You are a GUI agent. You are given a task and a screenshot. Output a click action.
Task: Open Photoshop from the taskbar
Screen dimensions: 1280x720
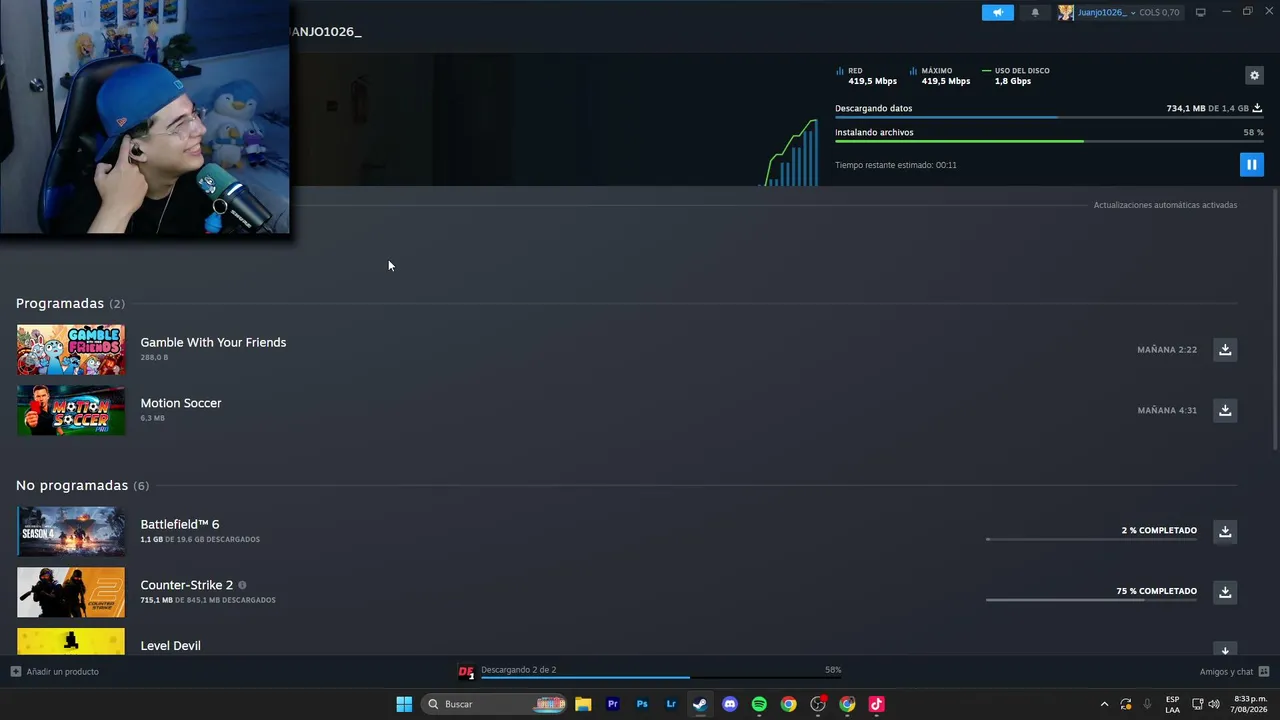(x=642, y=704)
